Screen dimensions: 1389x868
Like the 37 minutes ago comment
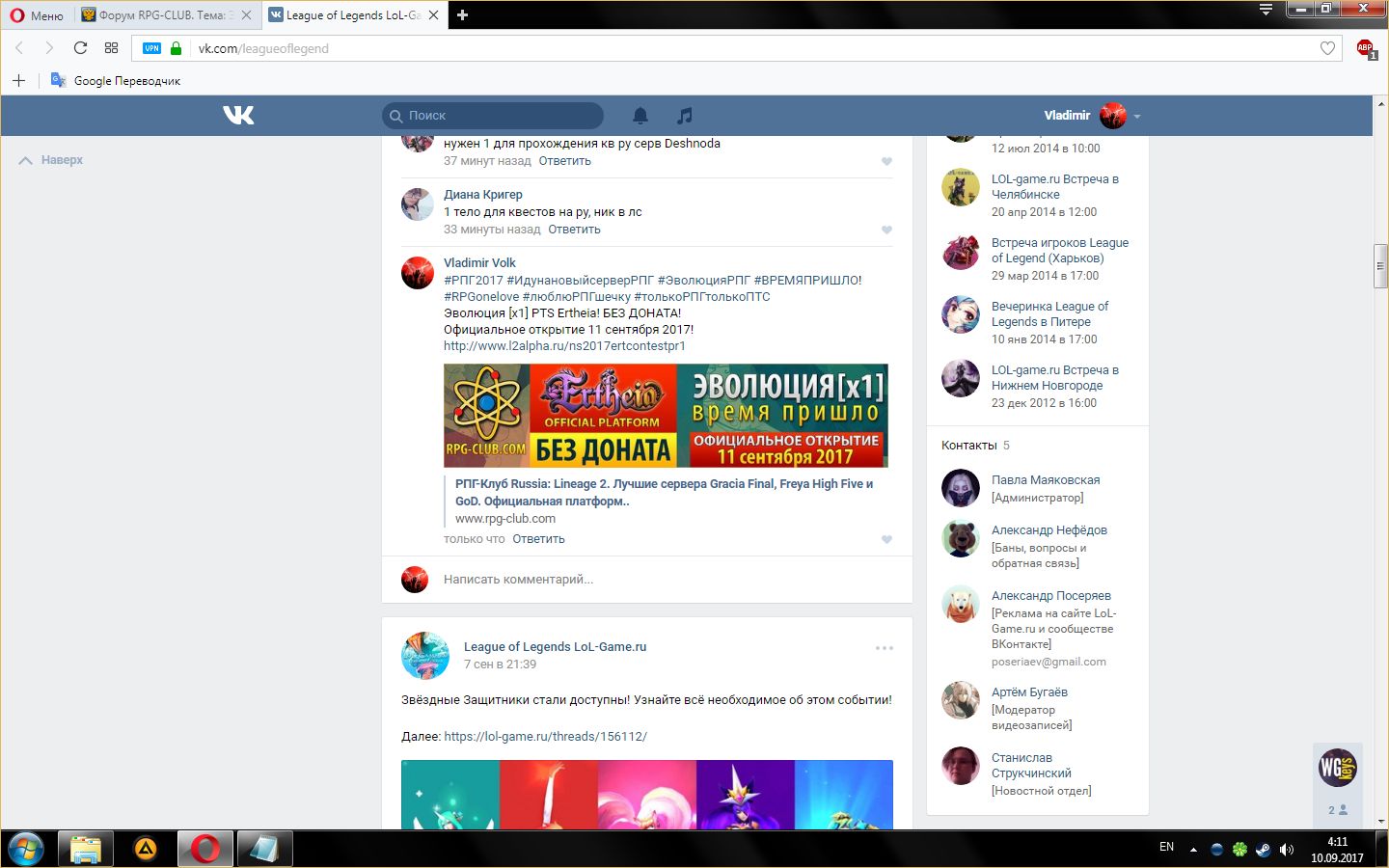(886, 161)
